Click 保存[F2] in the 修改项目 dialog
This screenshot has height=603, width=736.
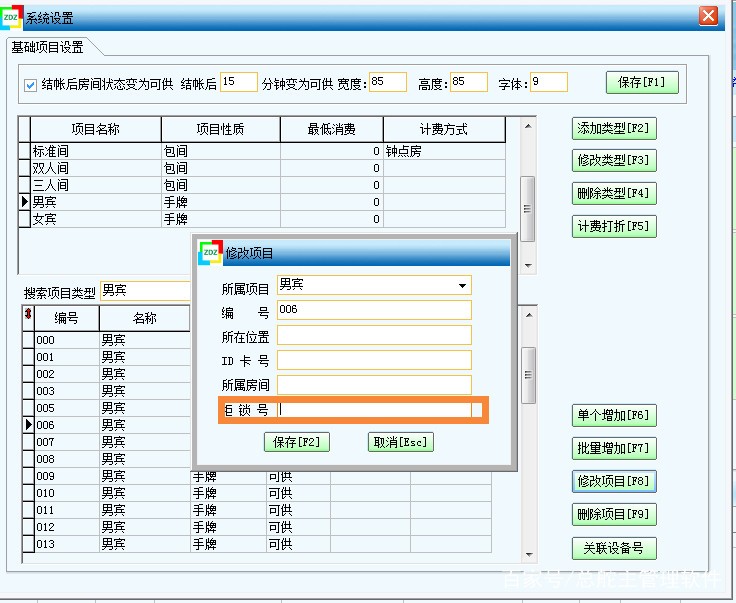(296, 442)
